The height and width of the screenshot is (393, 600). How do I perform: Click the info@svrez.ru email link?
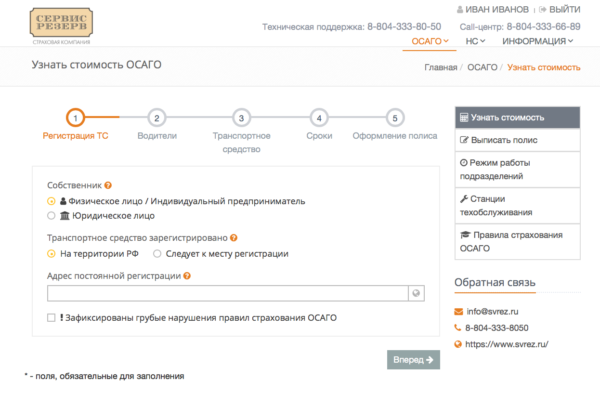(x=492, y=311)
